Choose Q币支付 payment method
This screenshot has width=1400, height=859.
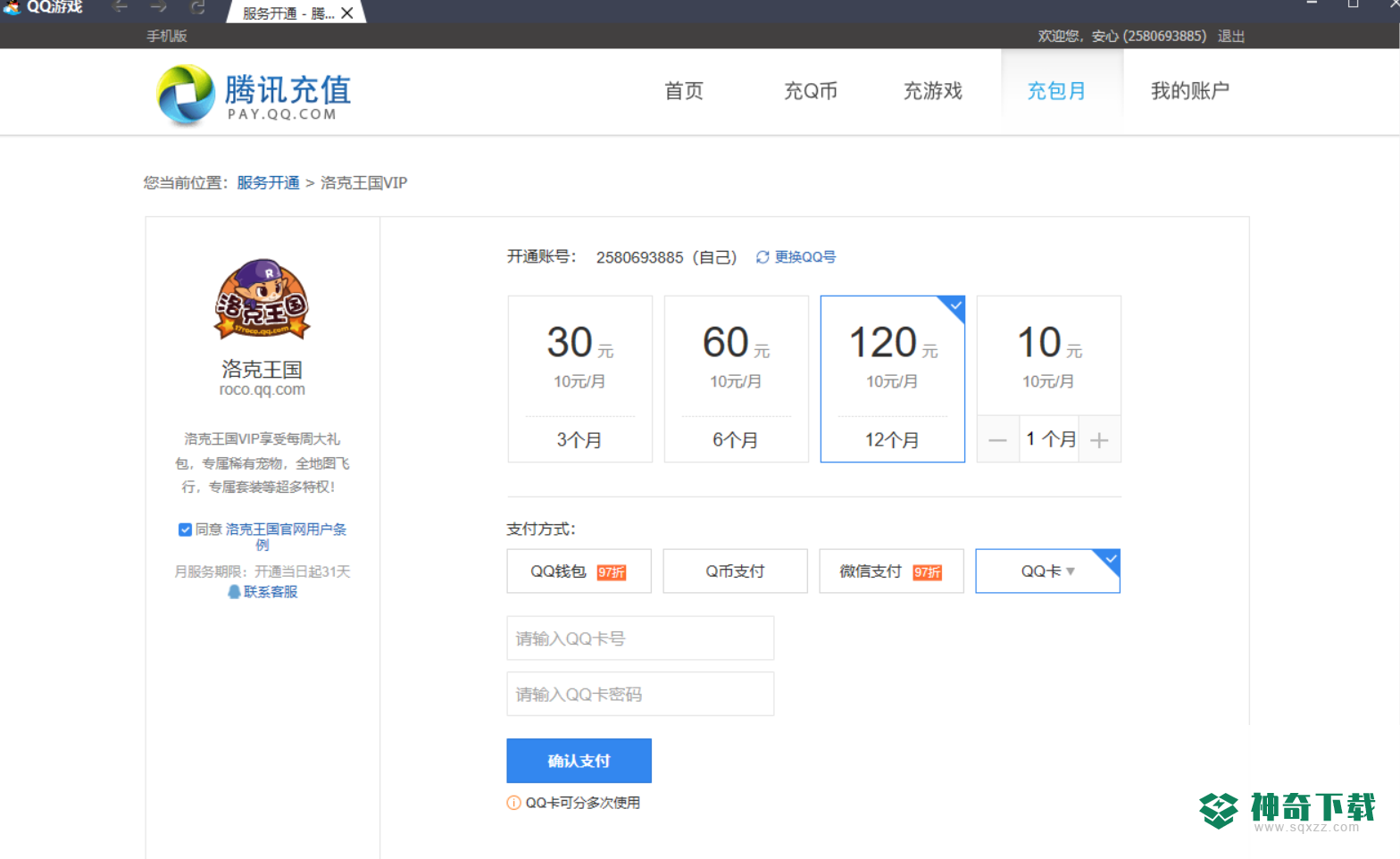pyautogui.click(x=736, y=571)
